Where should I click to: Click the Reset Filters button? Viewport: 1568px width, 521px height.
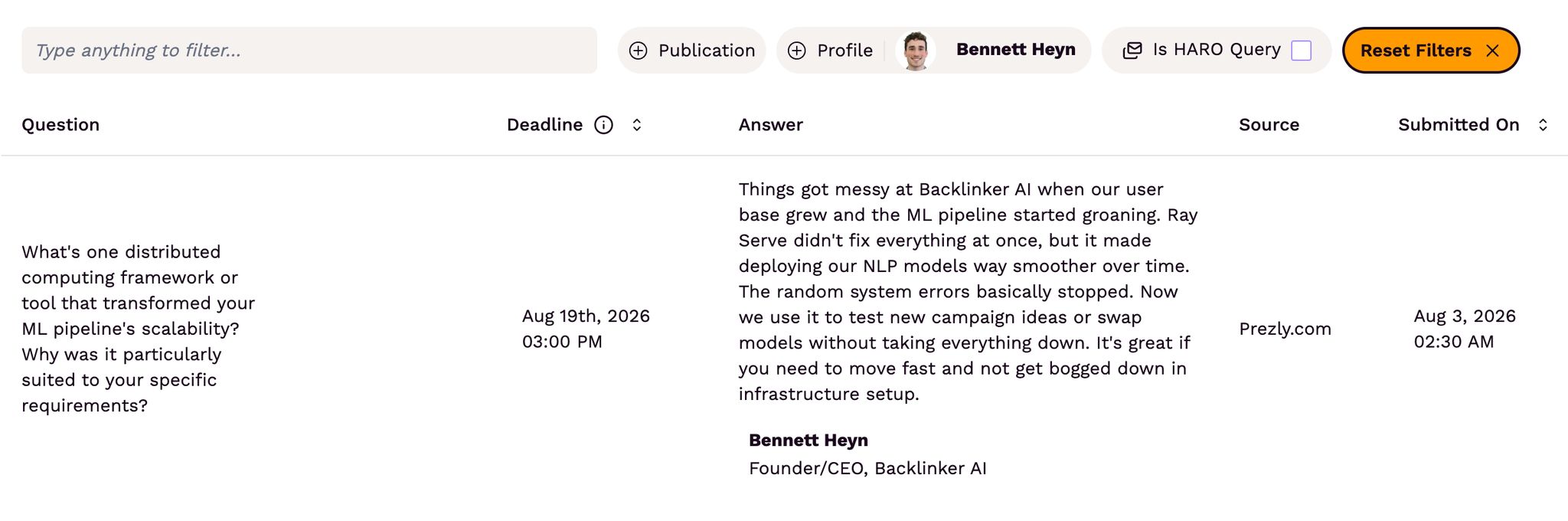1430,51
